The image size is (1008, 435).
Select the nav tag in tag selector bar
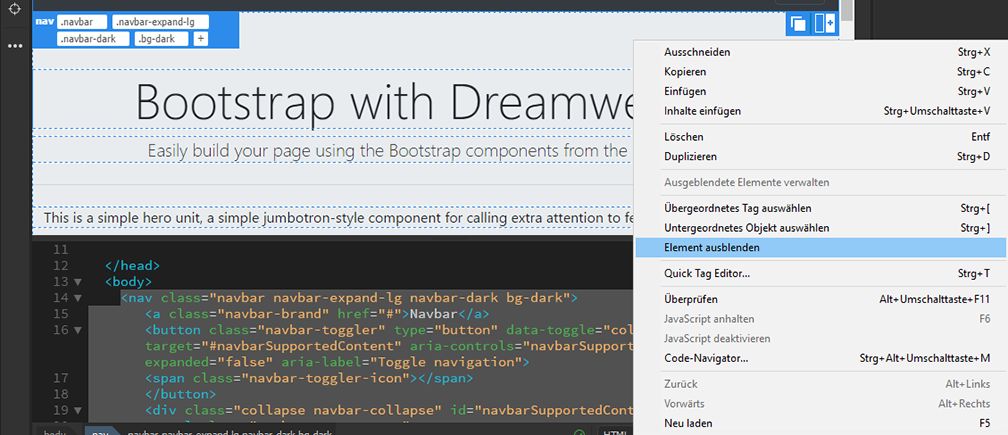[x=100, y=431]
